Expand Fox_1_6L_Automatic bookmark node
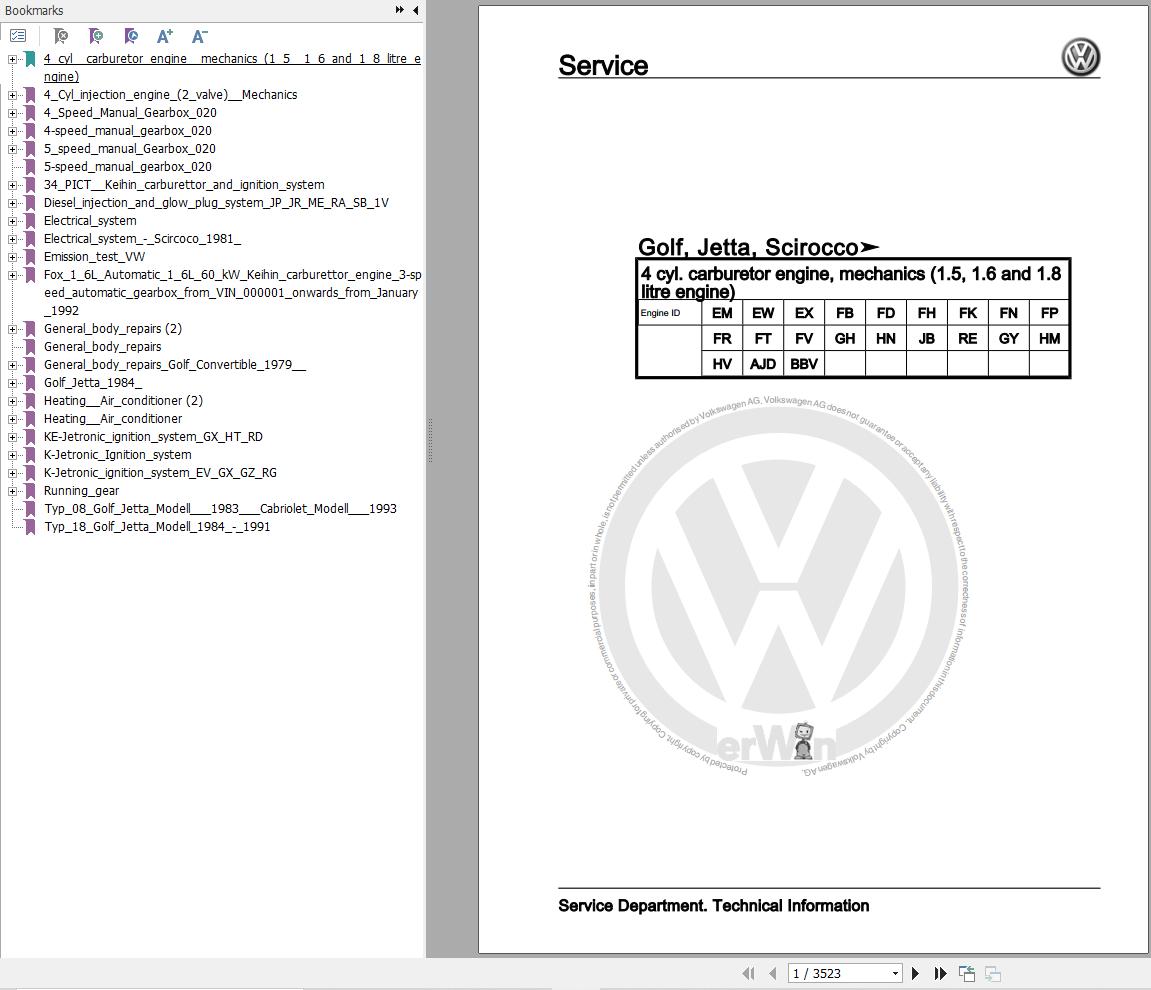This screenshot has width=1151, height=990. coord(12,275)
